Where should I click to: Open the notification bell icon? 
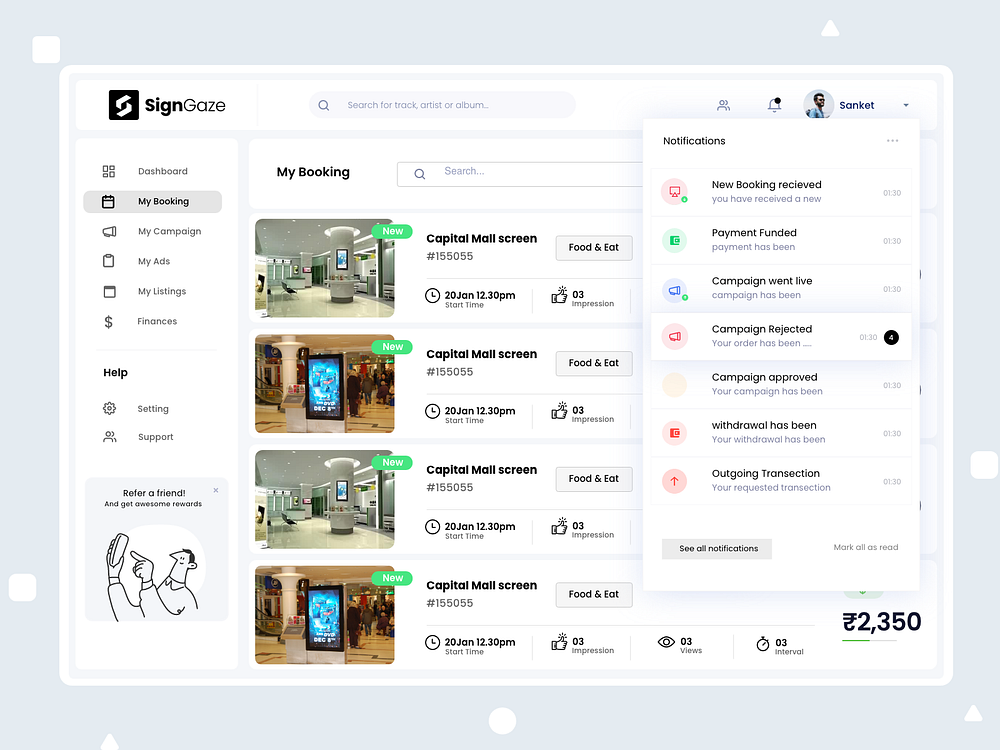point(774,104)
